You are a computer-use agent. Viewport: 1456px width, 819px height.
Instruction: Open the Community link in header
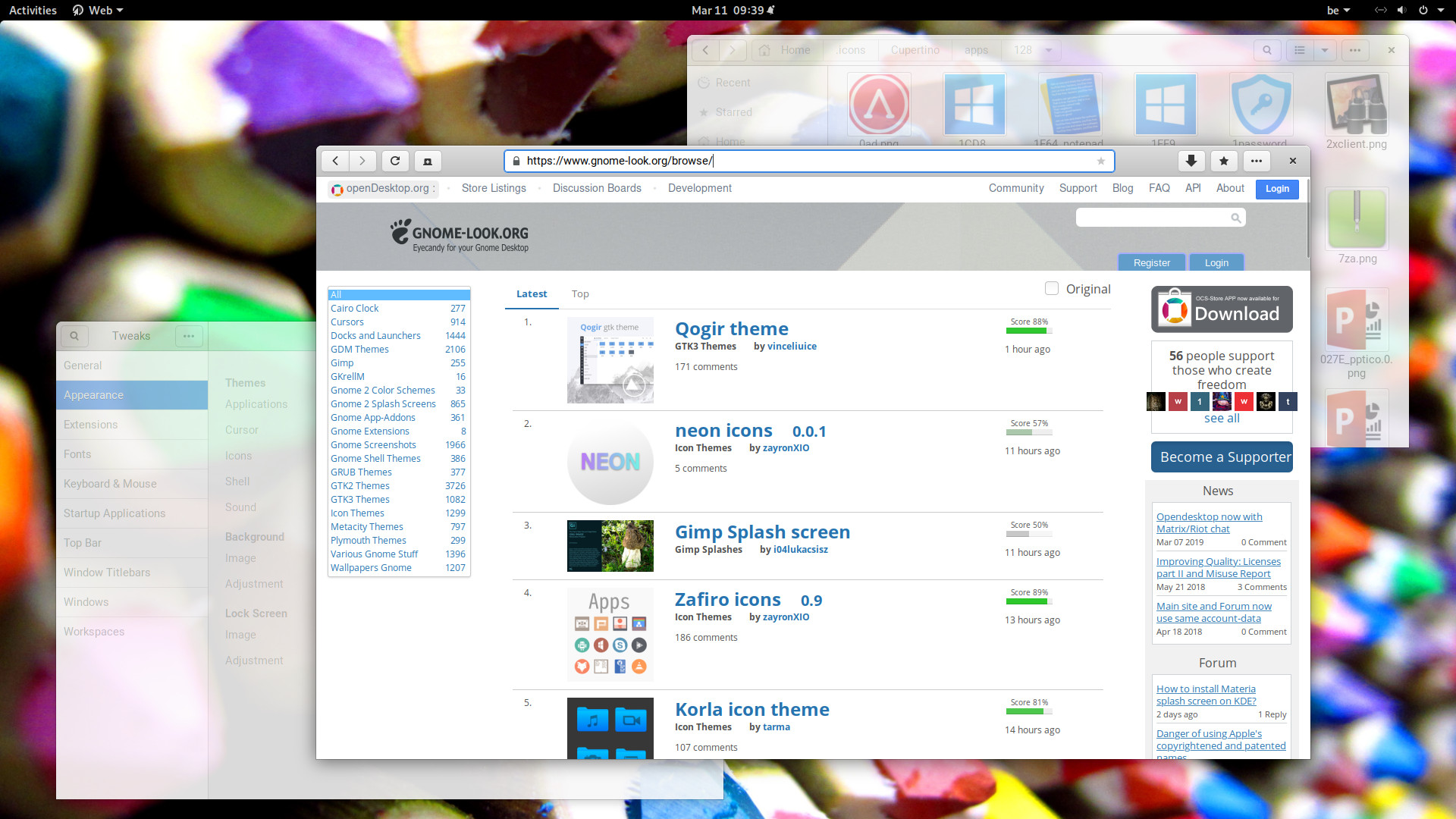(x=1016, y=188)
